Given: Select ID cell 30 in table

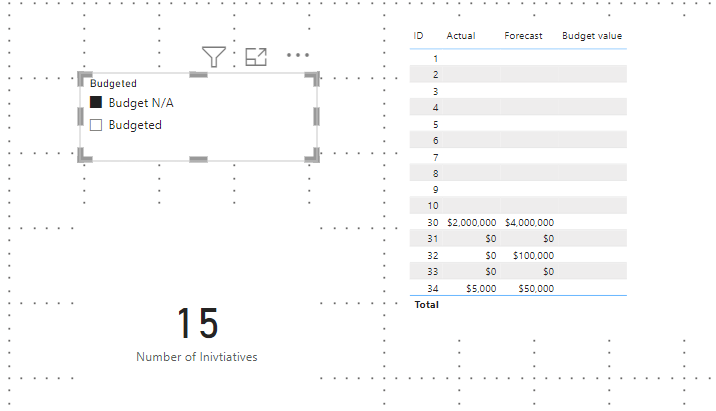Looking at the screenshot, I should coord(433,222).
